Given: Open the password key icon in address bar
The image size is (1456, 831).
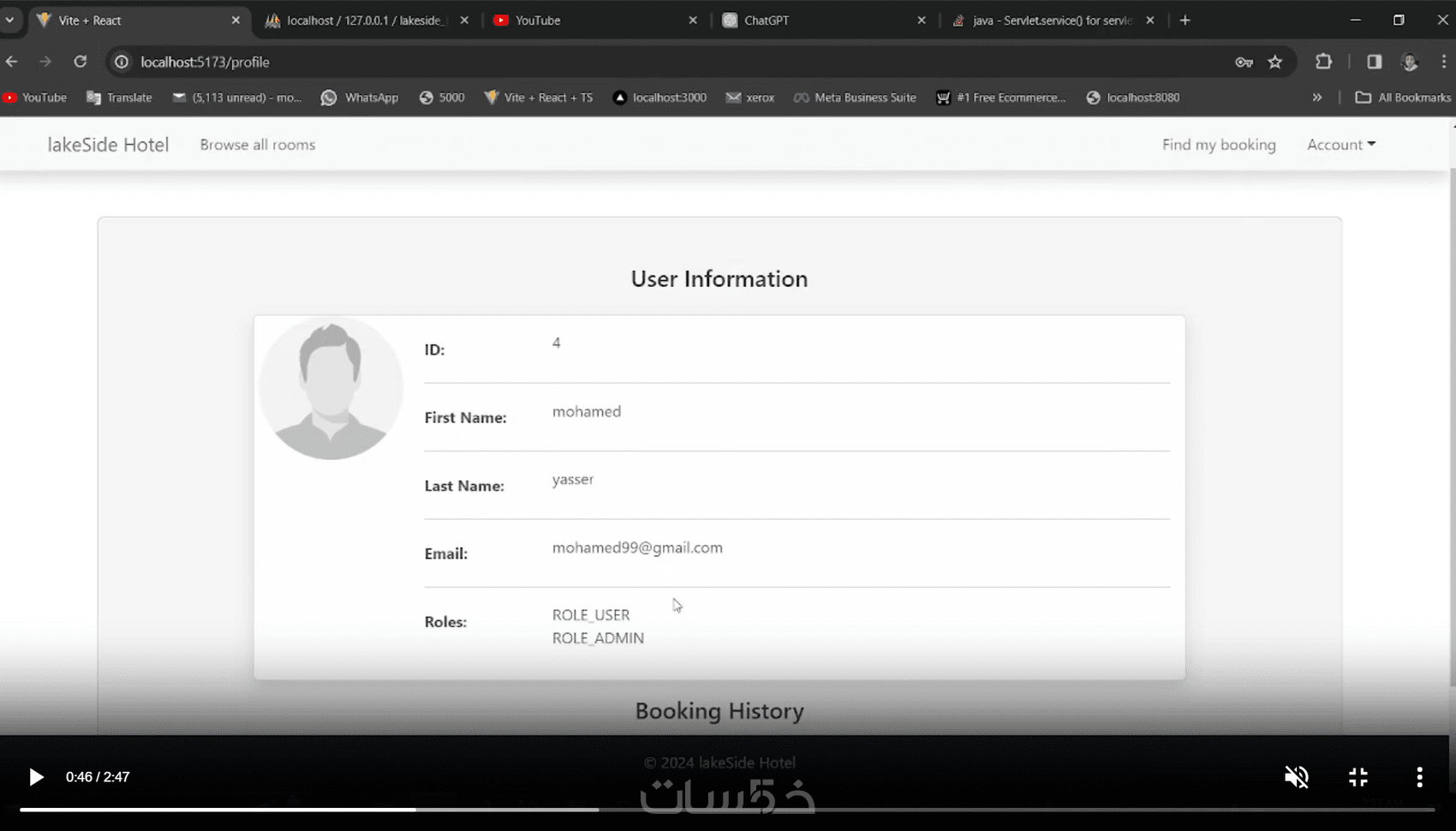Looking at the screenshot, I should [1244, 62].
